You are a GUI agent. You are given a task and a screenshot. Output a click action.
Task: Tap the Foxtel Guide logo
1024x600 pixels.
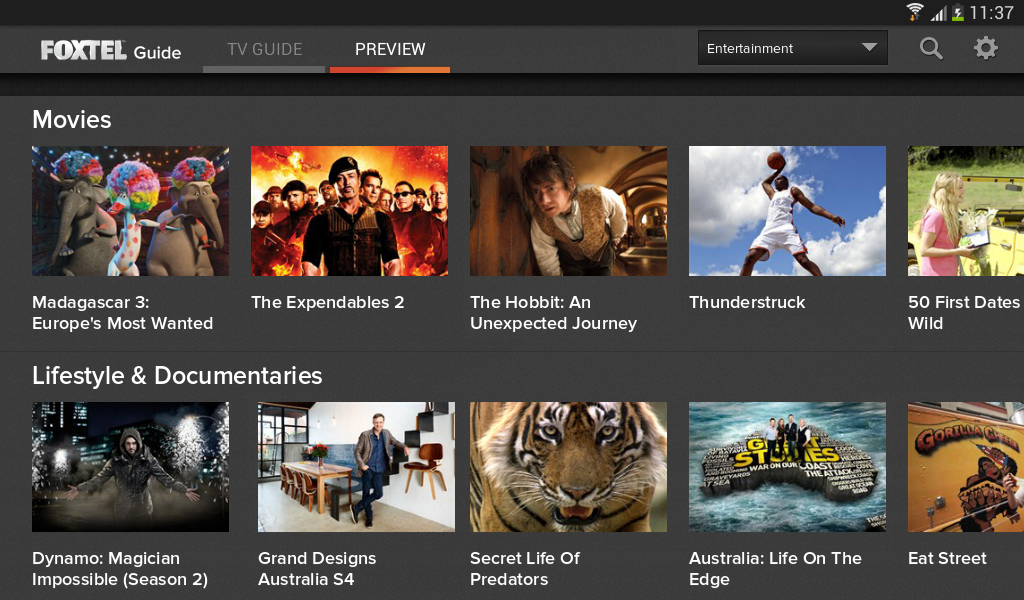pos(111,50)
